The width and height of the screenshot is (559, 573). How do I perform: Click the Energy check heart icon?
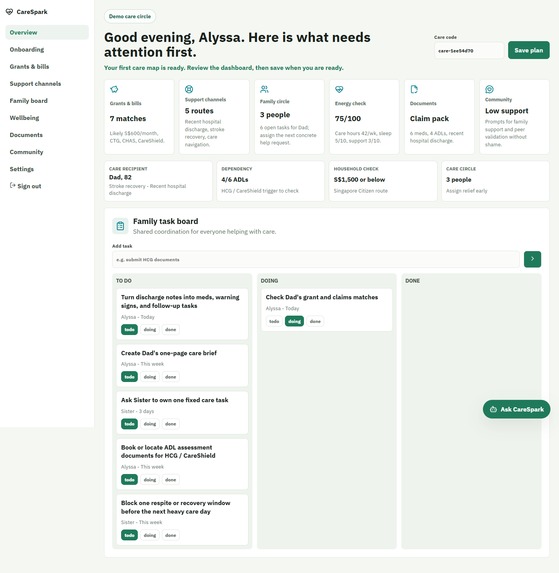click(339, 89)
